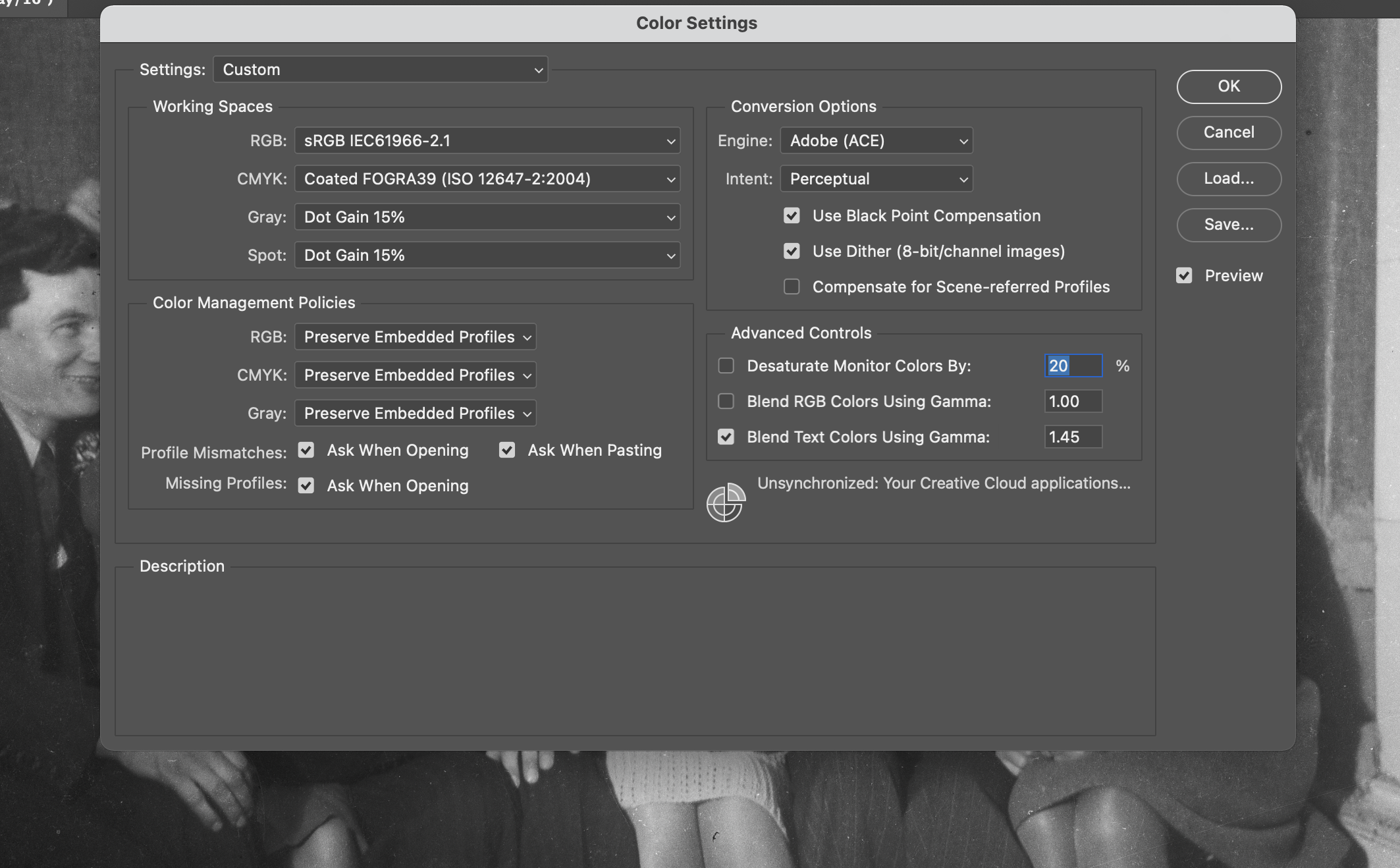Click the Load... button
The width and height of the screenshot is (1400, 868).
(x=1229, y=179)
